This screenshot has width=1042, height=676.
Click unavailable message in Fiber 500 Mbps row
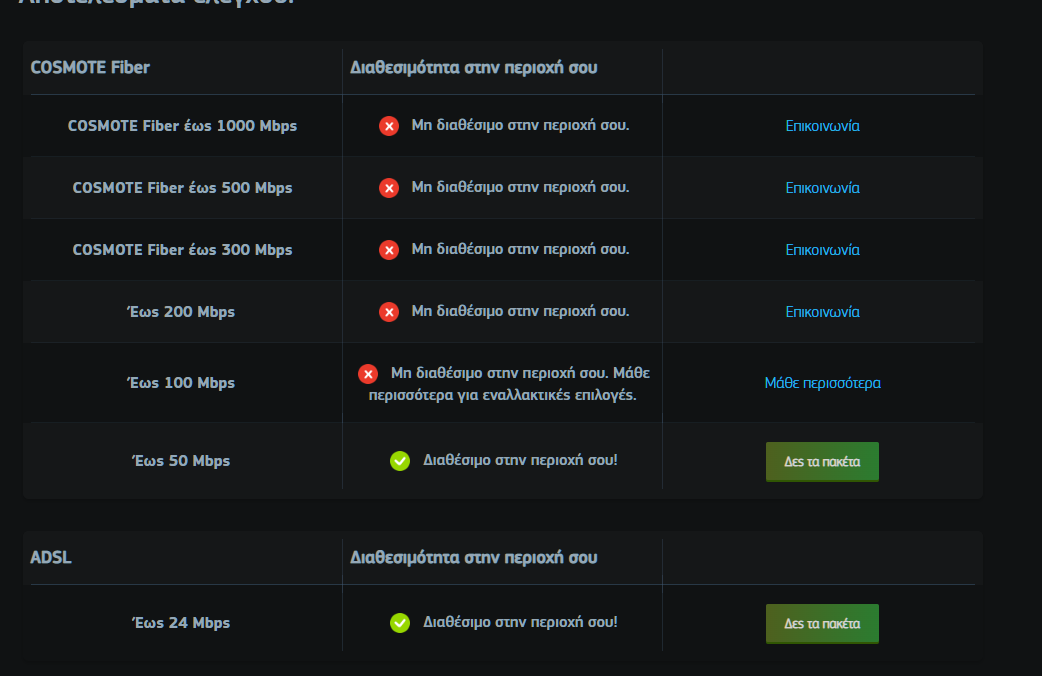[x=520, y=187]
